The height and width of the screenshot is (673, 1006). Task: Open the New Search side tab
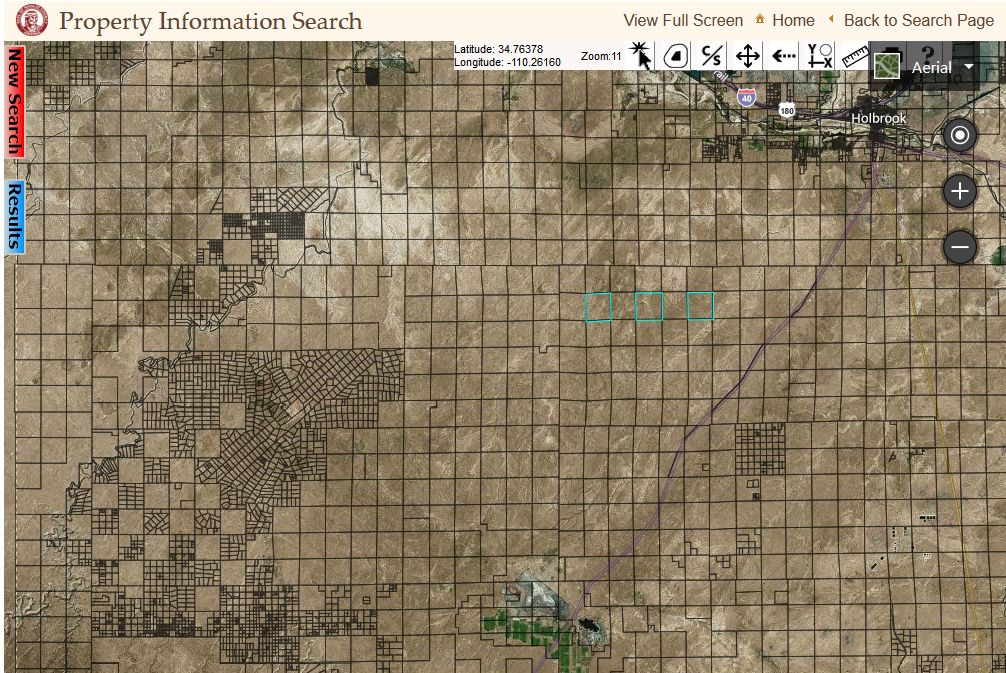click(x=15, y=101)
